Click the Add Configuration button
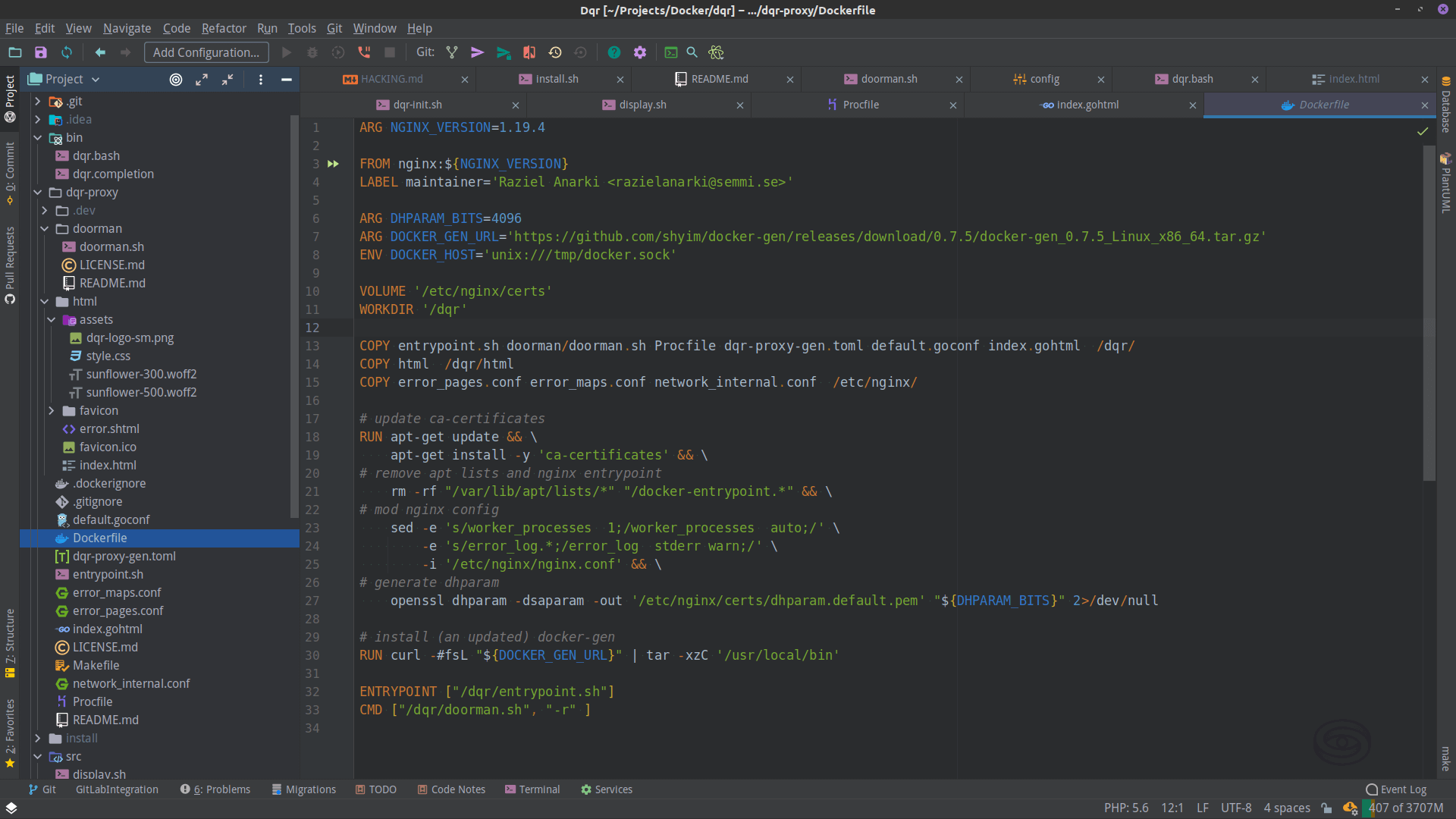The width and height of the screenshot is (1456, 819). 206,52
